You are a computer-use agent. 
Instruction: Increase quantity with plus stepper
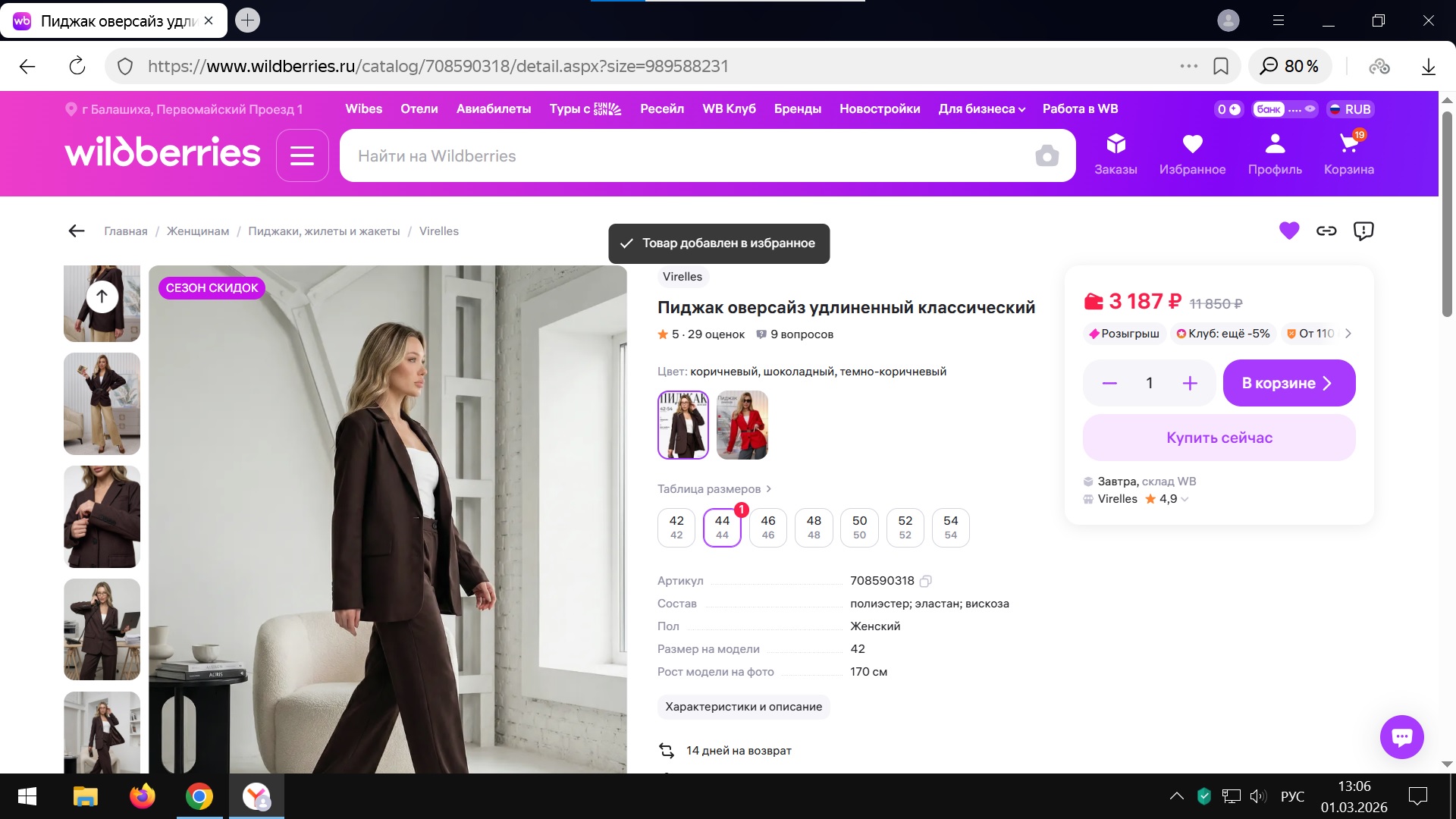pyautogui.click(x=1190, y=383)
